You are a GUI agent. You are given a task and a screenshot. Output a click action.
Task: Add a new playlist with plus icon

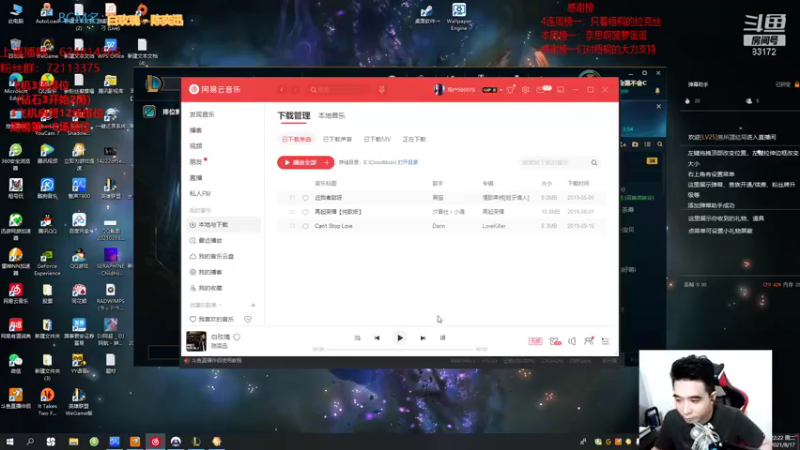pyautogui.click(x=253, y=305)
